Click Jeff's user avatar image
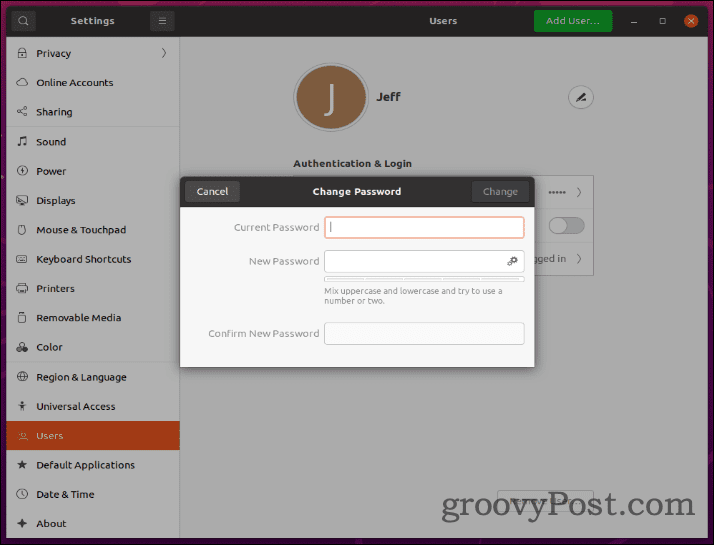714x545 pixels. pyautogui.click(x=330, y=98)
